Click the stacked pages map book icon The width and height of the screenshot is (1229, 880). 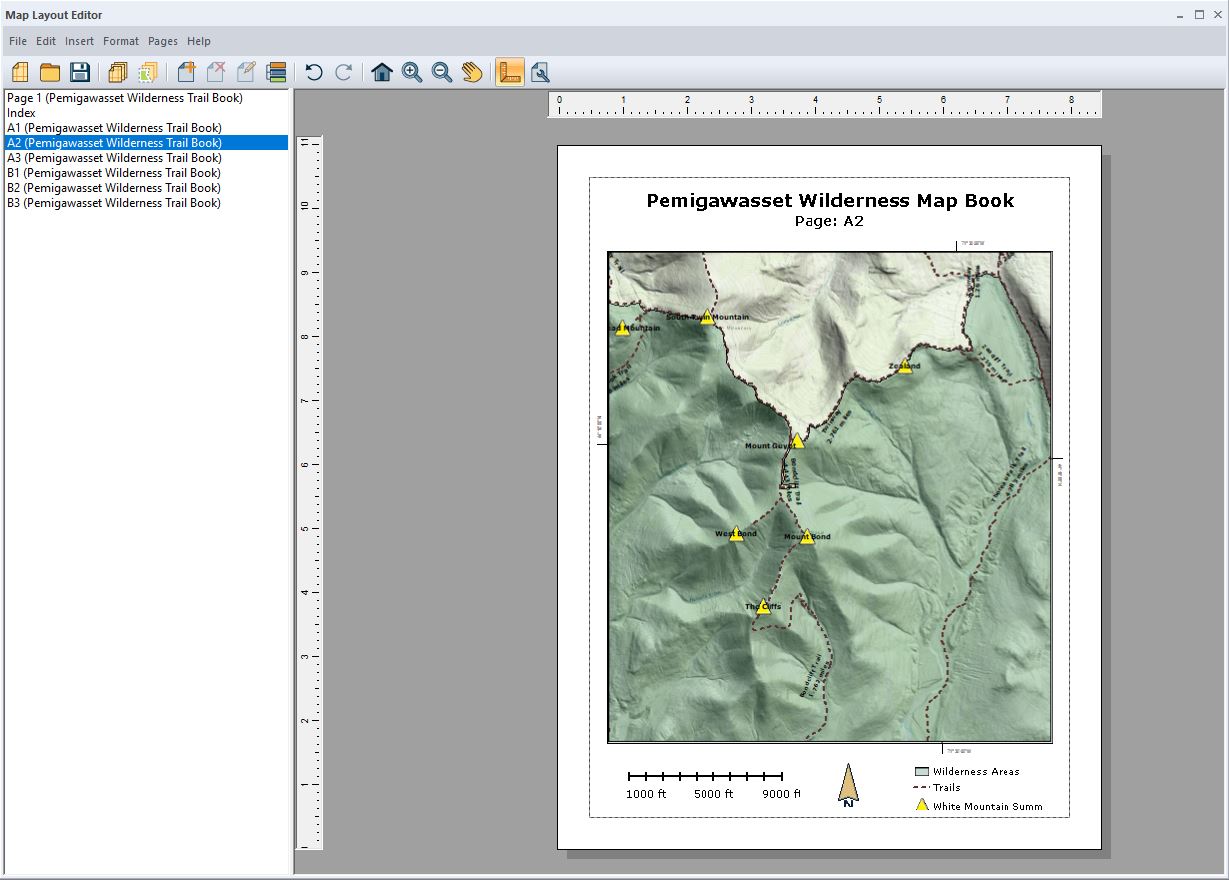(118, 72)
